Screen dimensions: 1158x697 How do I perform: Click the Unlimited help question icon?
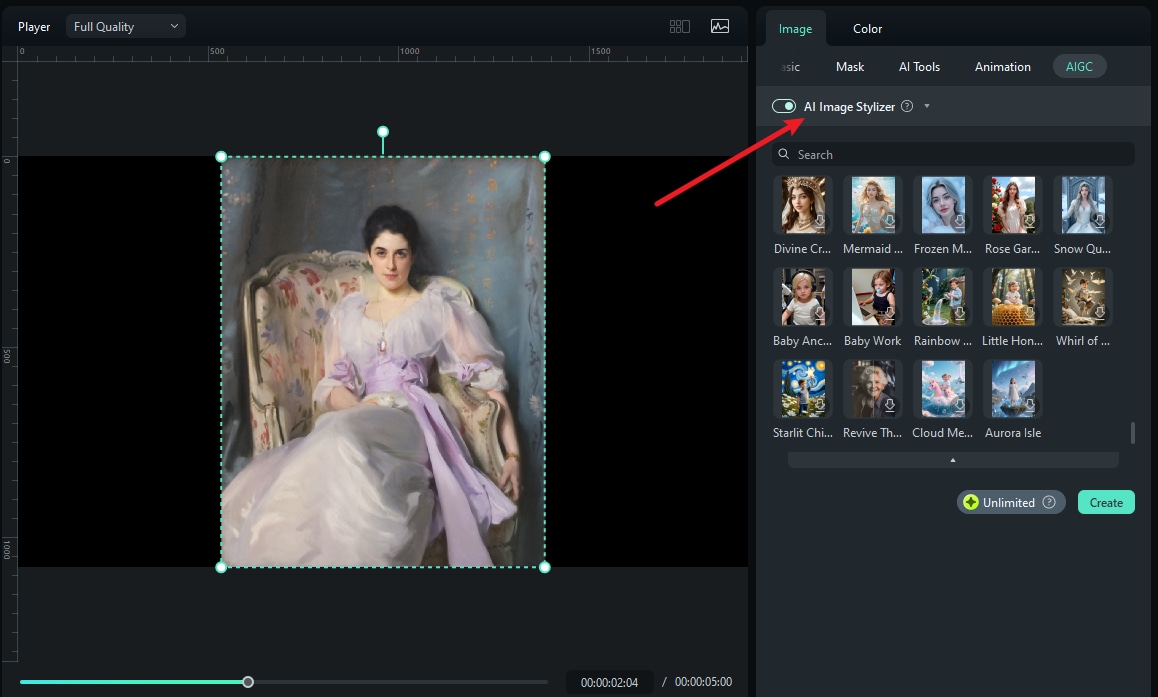pos(1049,502)
